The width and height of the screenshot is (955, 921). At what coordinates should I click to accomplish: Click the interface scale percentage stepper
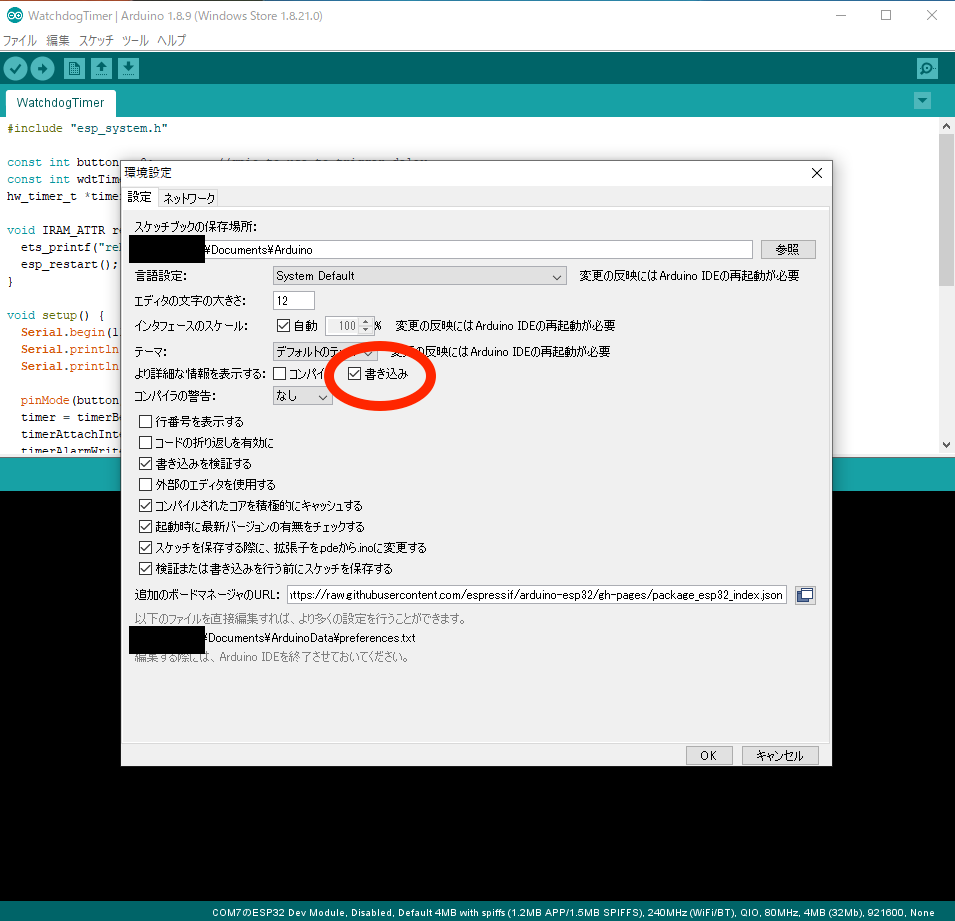pos(365,326)
